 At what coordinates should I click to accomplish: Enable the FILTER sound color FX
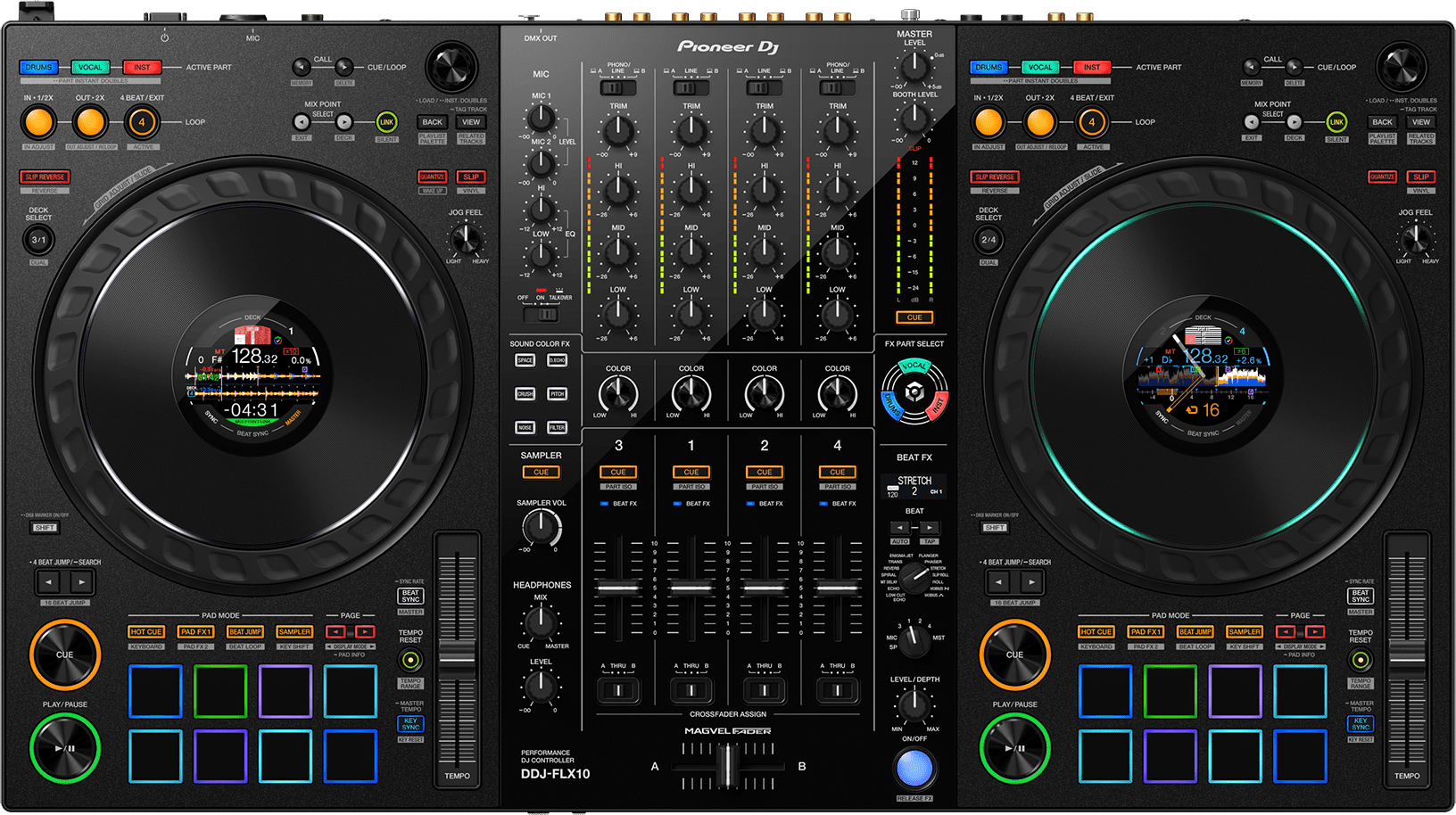point(558,427)
